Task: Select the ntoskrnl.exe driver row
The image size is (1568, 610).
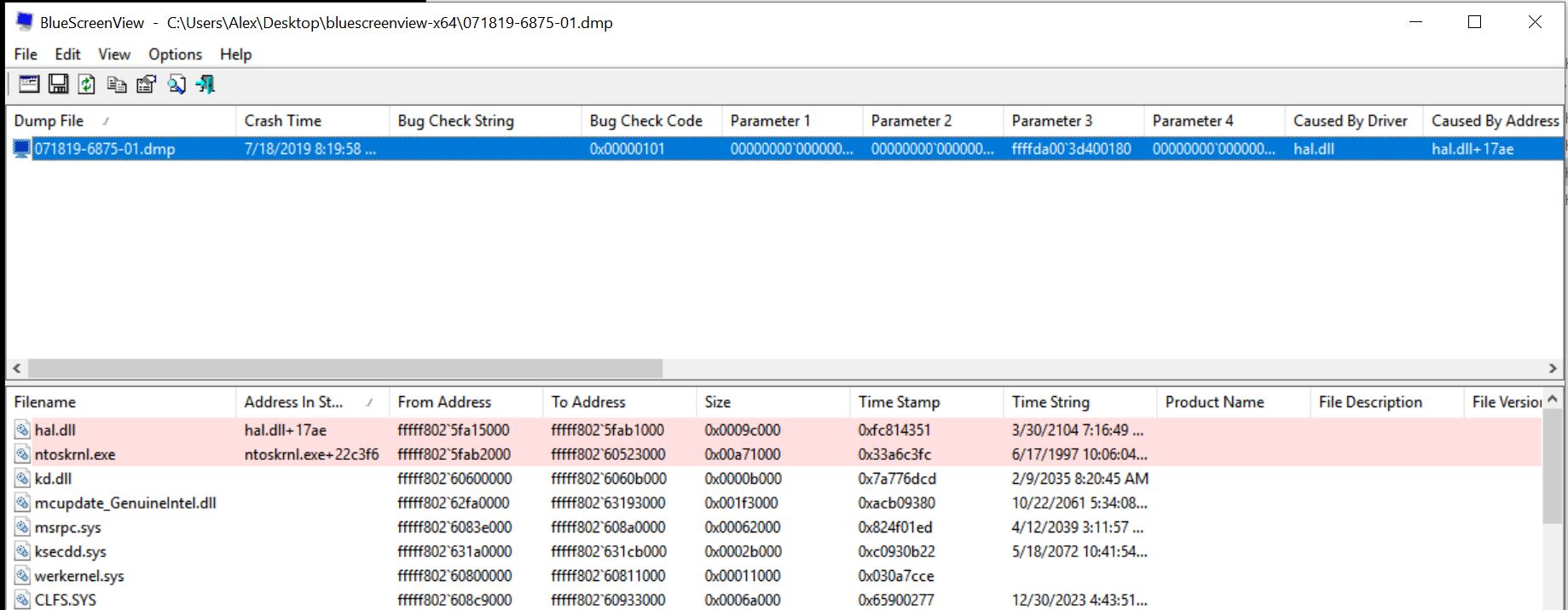Action: 774,454
